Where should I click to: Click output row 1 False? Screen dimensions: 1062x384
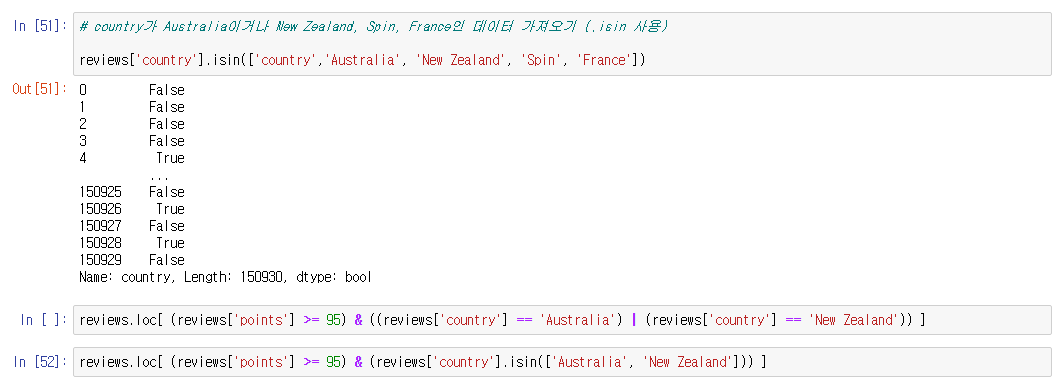point(132,107)
